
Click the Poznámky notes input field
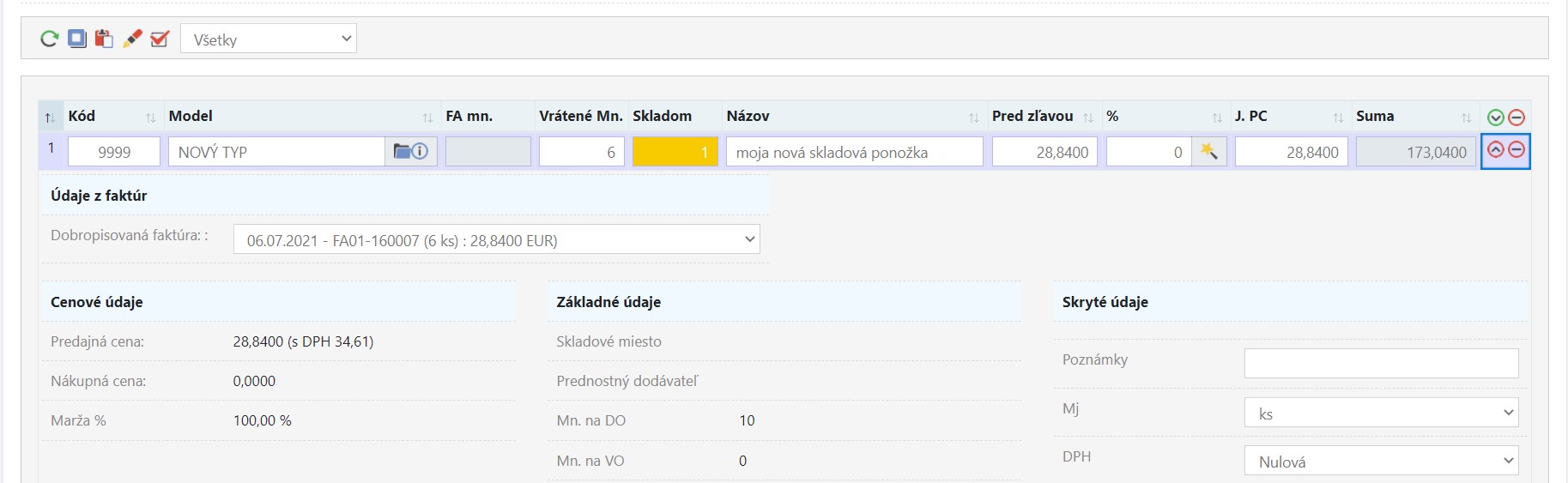tap(1381, 363)
